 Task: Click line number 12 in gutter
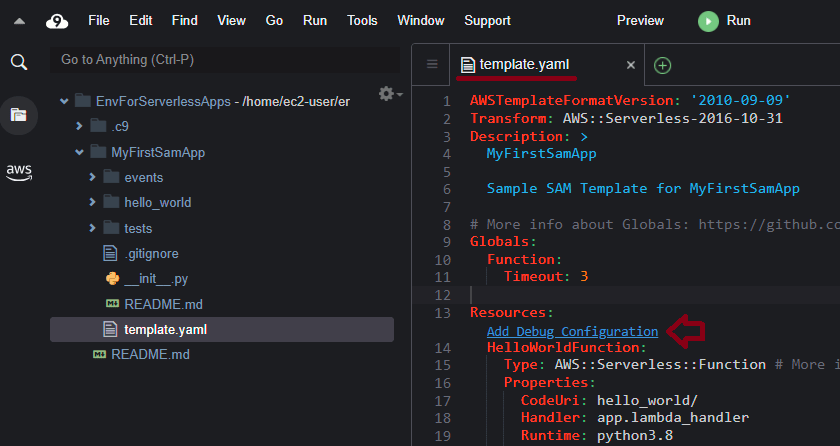tap(442, 295)
